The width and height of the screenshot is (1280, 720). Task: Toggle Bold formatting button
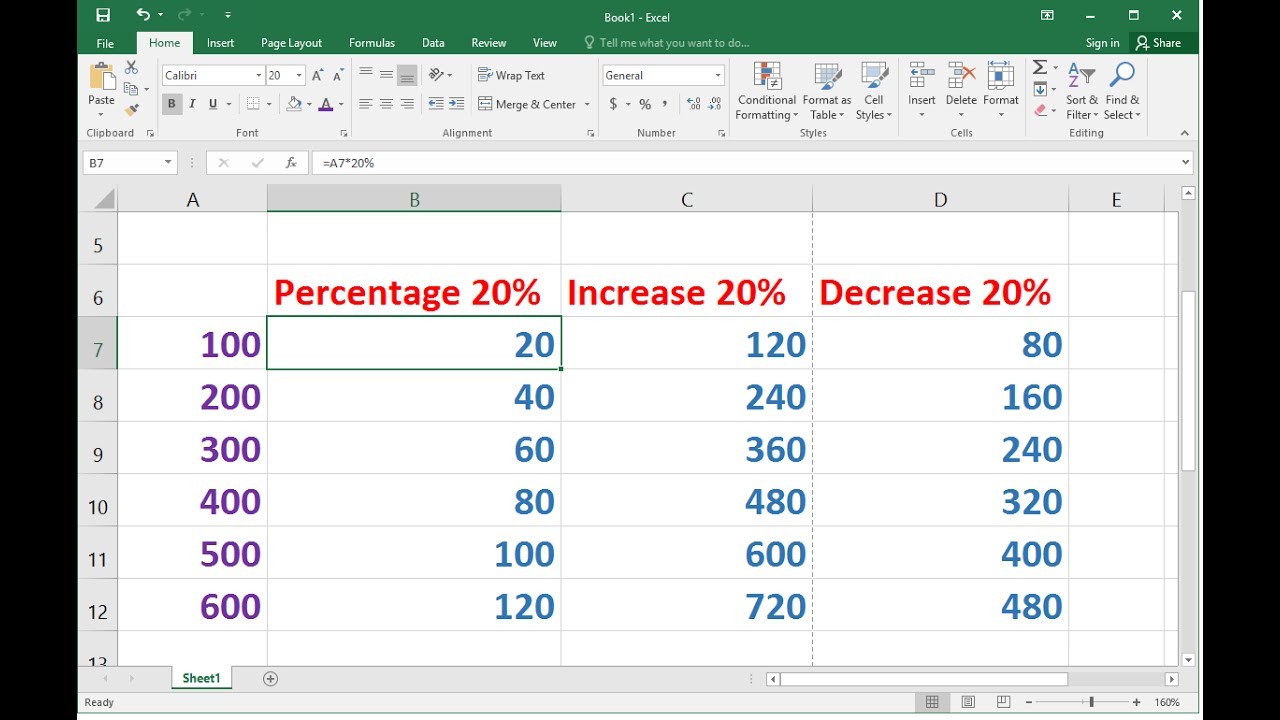coord(171,104)
